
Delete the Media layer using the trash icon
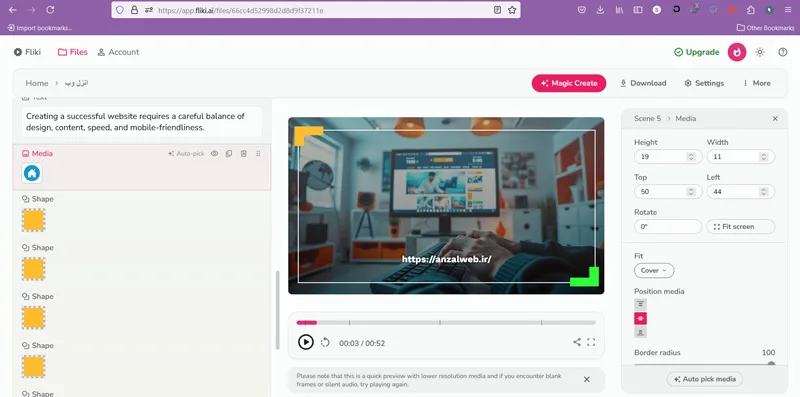tap(243, 154)
